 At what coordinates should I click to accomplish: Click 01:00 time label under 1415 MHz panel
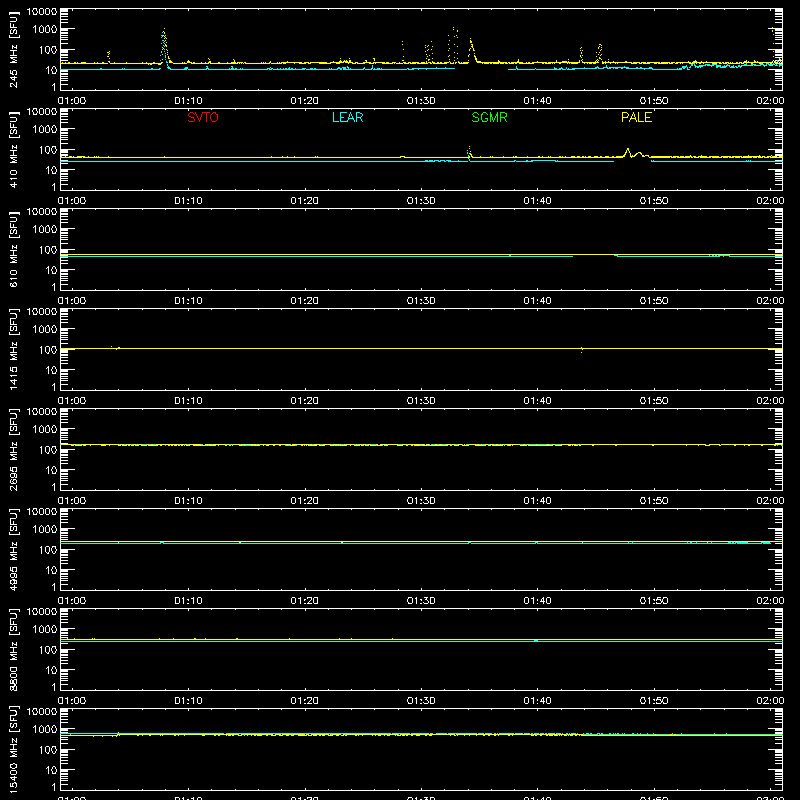tap(72, 401)
